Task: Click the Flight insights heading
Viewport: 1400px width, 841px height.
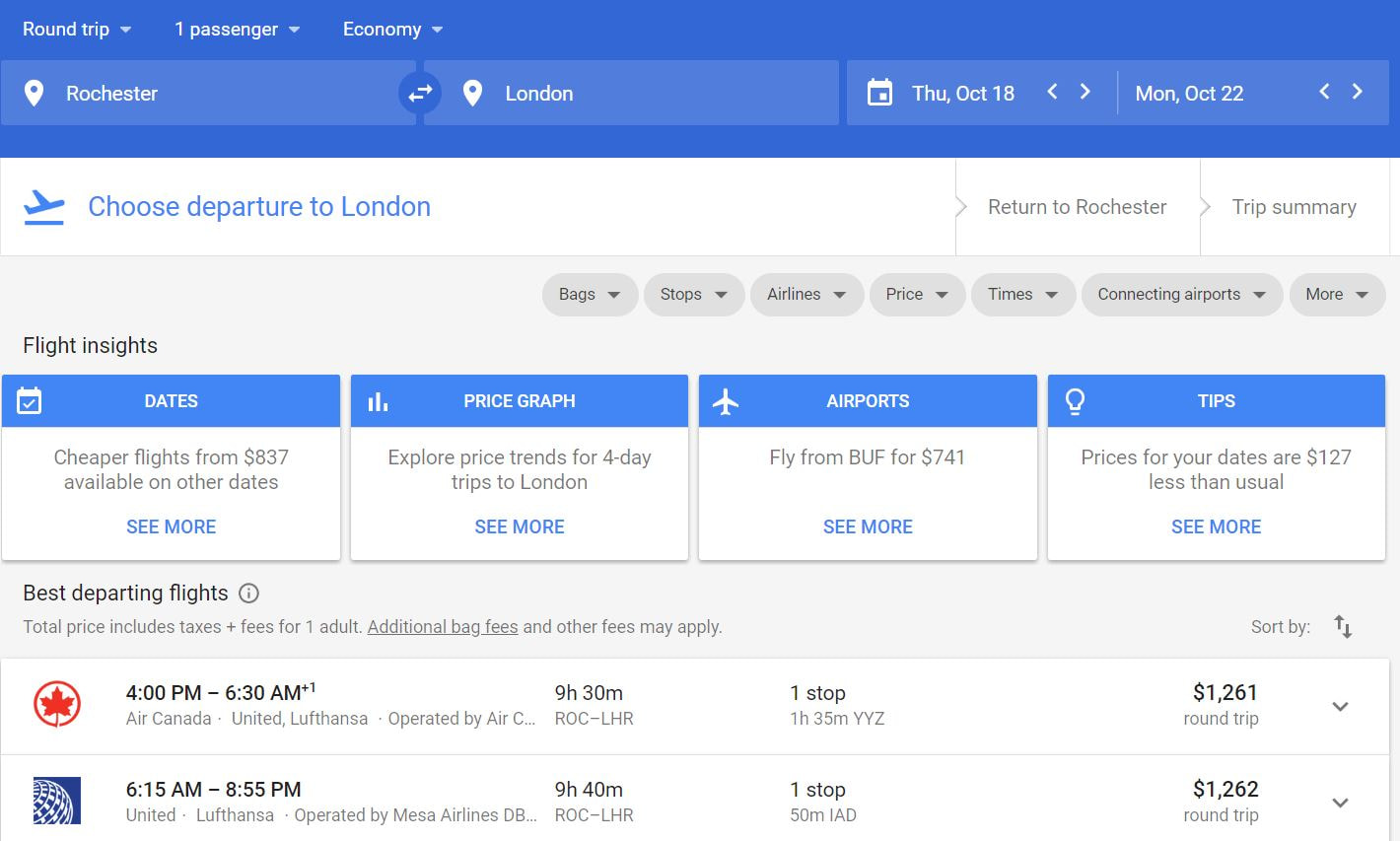Action: (90, 346)
